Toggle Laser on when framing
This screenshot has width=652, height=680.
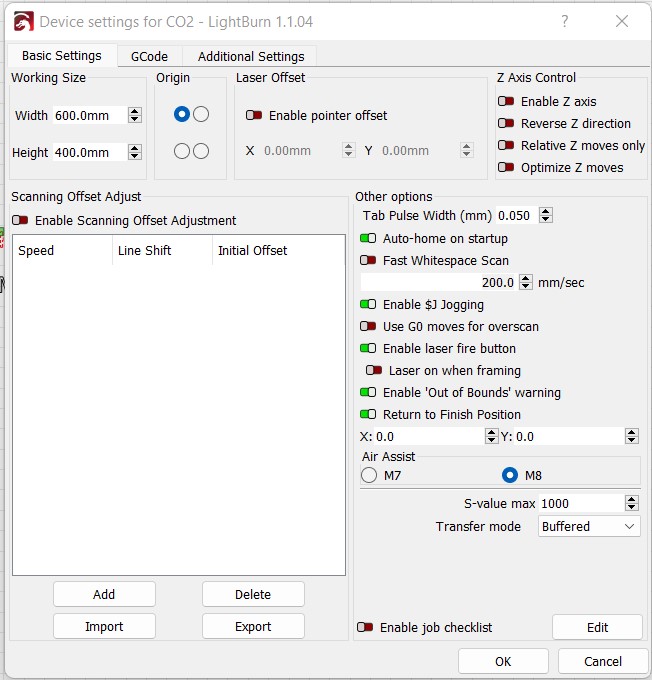[374, 370]
